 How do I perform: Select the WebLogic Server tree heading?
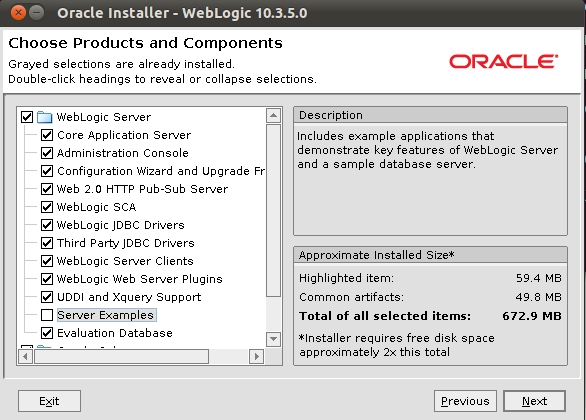pyautogui.click(x=104, y=117)
